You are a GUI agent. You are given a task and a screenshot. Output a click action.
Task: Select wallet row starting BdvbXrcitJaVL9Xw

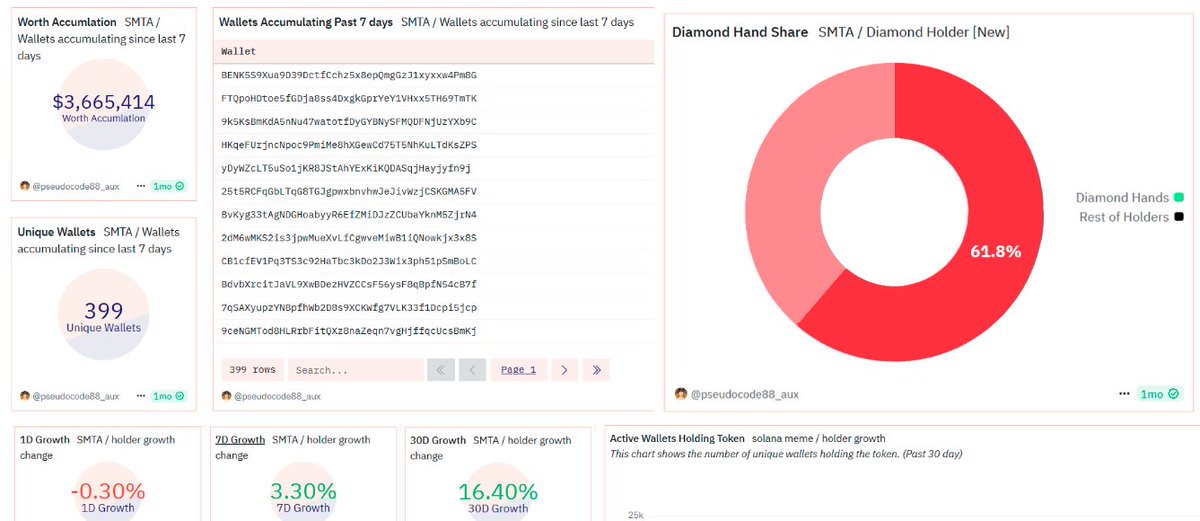click(x=433, y=285)
